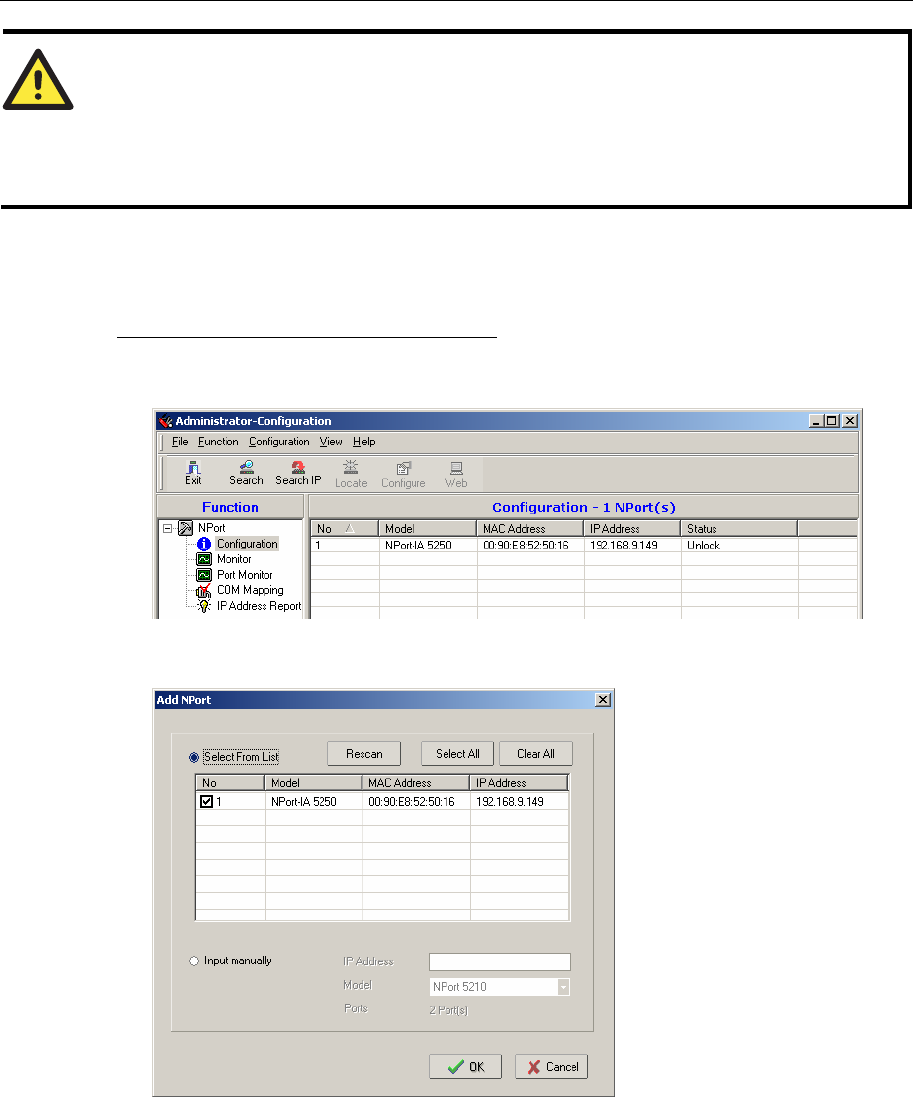The height and width of the screenshot is (1097, 913).
Task: Click Model header in Add NPort list
Action: [313, 783]
